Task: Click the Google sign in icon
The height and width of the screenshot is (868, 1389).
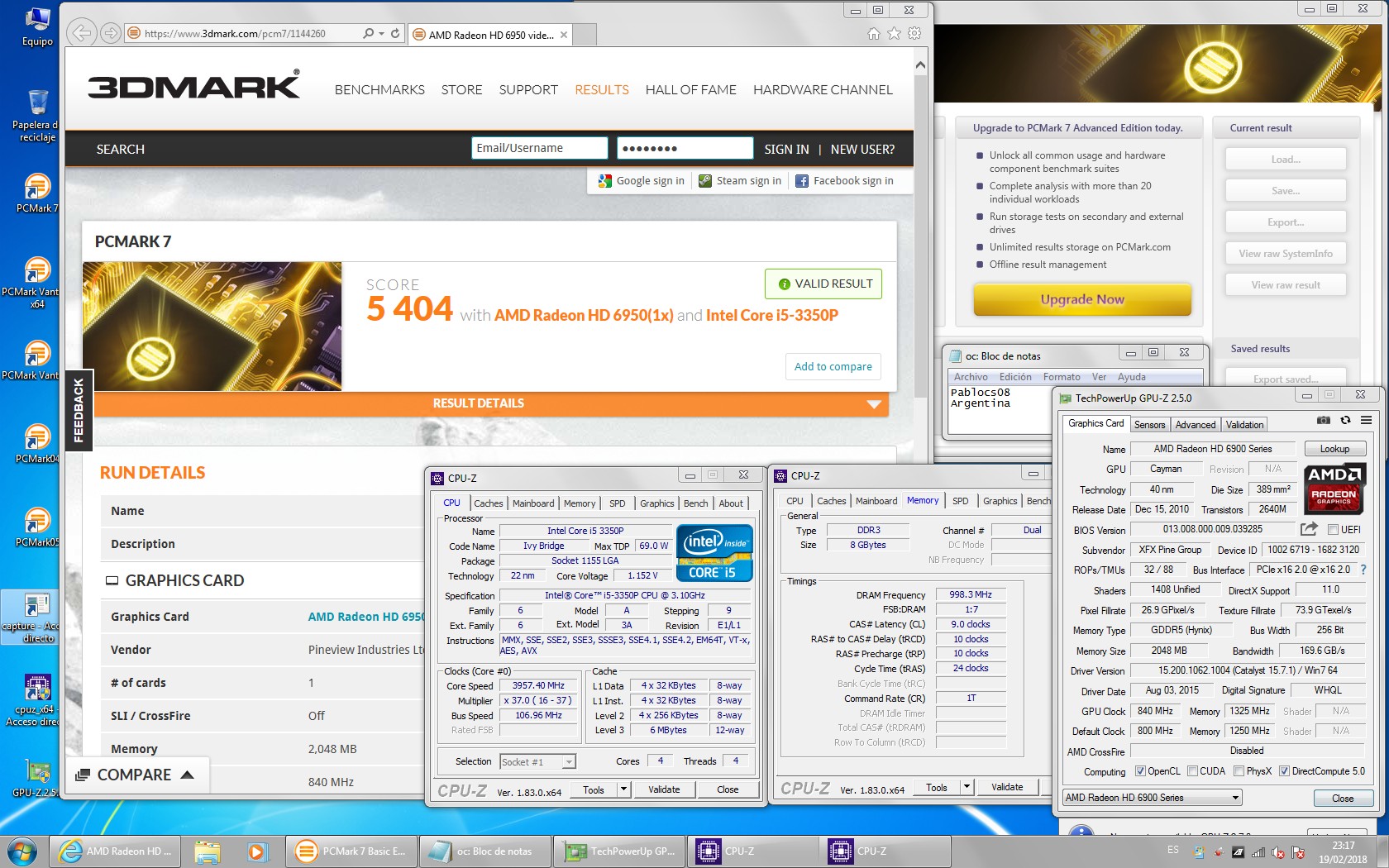Action: click(x=605, y=181)
